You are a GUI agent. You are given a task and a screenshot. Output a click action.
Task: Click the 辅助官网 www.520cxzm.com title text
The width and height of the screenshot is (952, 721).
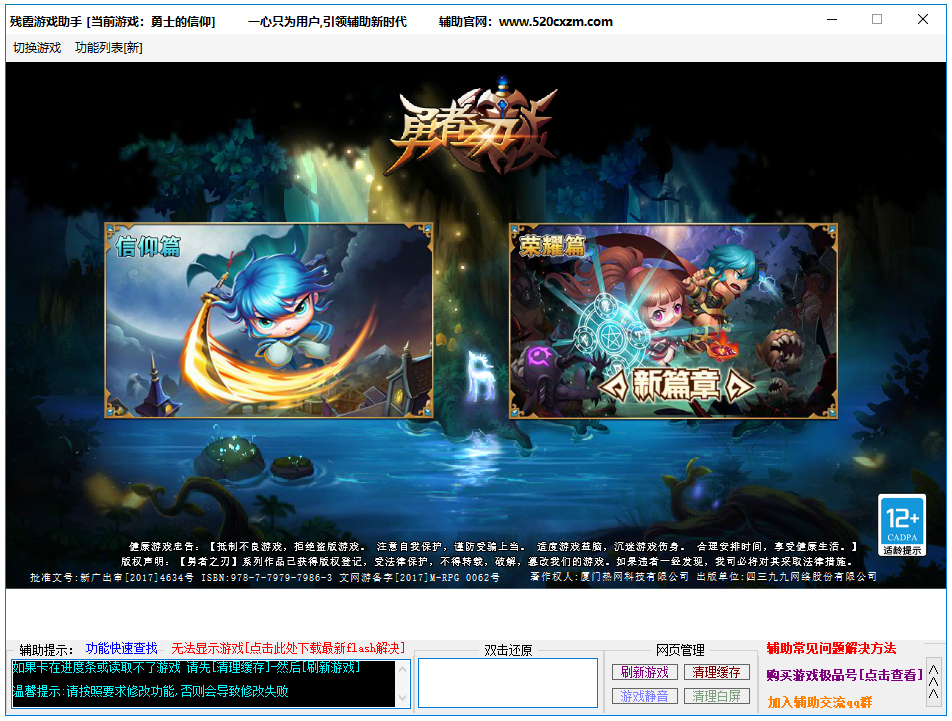[526, 22]
